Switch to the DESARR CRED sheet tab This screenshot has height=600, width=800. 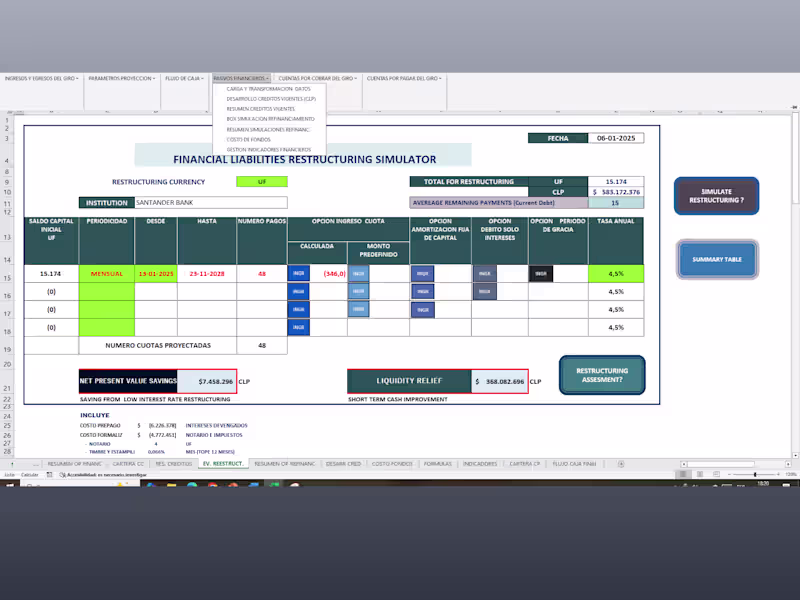coord(343,464)
